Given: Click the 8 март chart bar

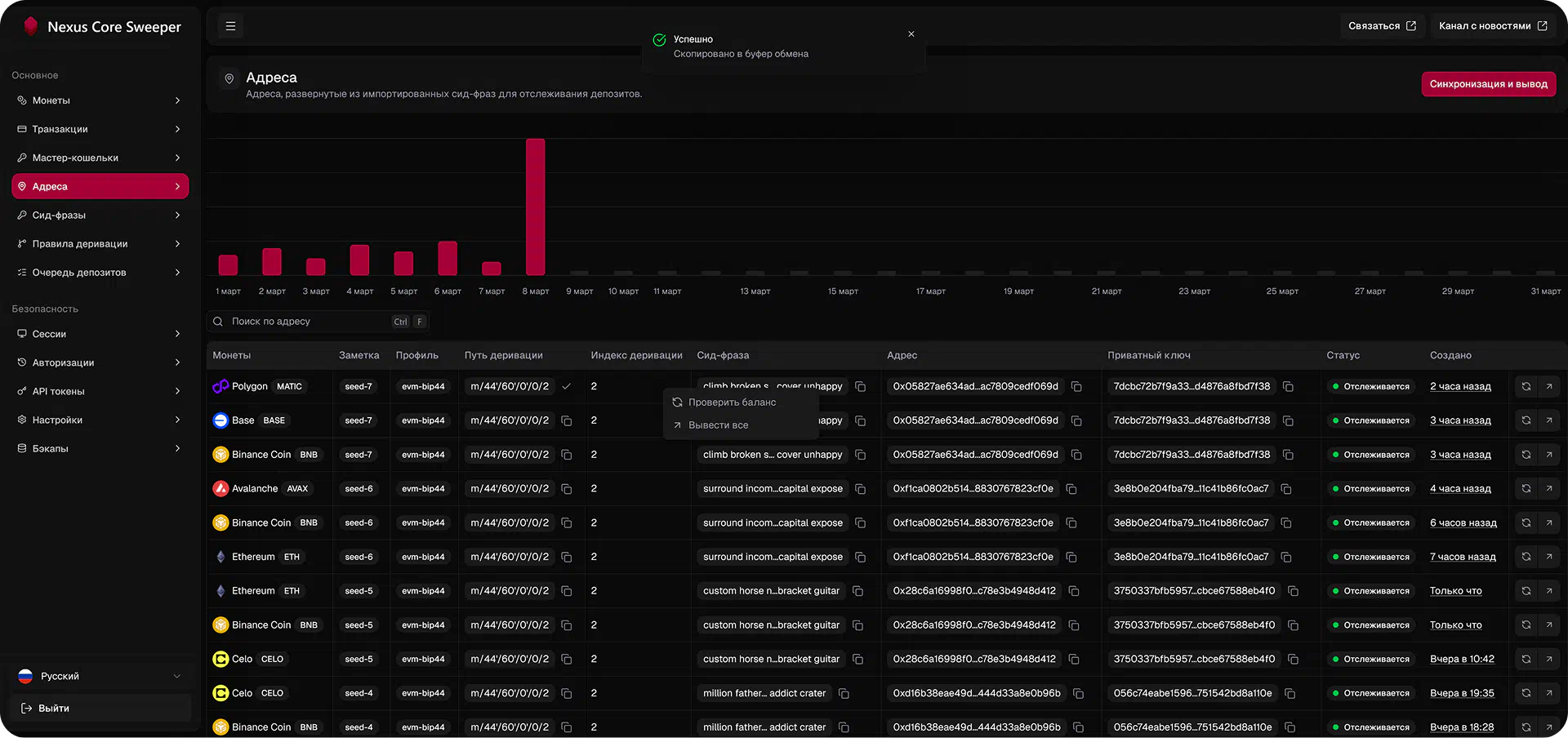Looking at the screenshot, I should pos(535,207).
